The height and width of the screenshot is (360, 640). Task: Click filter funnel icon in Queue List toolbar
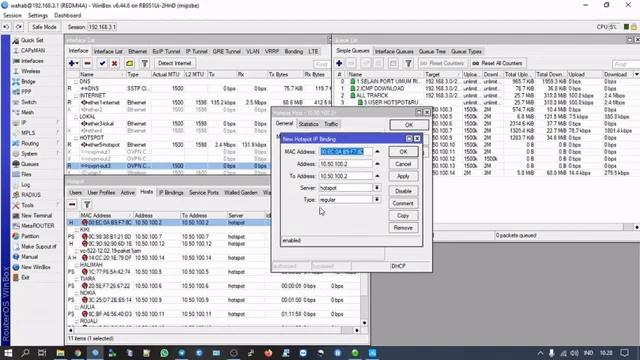tap(408, 63)
